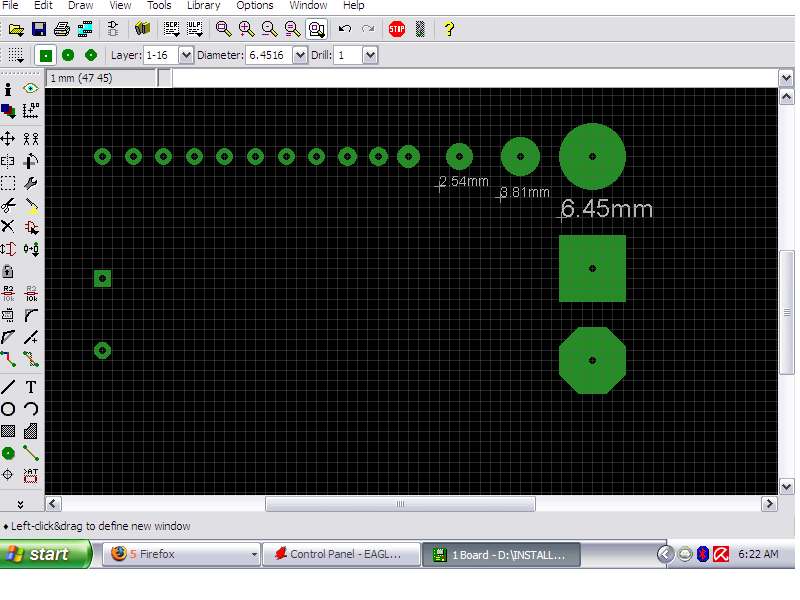Activate zoom select window tool
800x600 pixels.
click(x=316, y=29)
